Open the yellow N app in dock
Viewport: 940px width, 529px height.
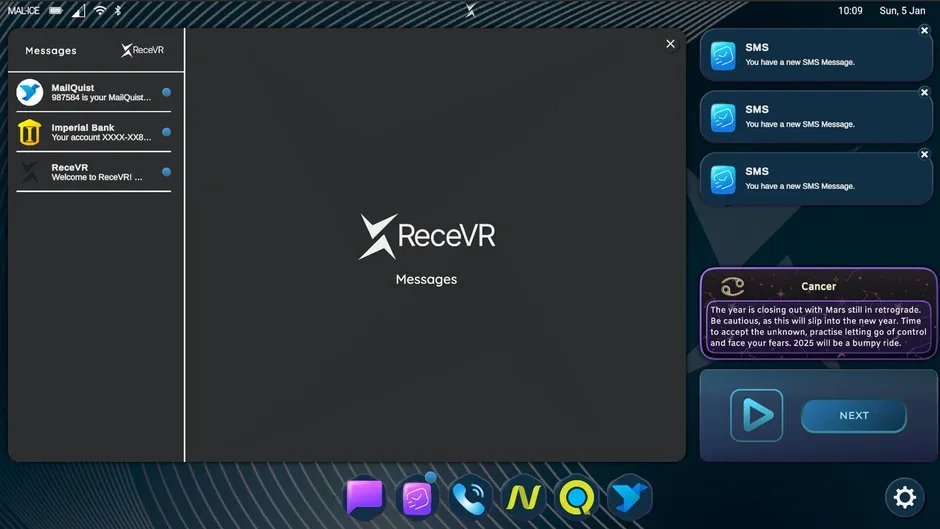pos(523,497)
